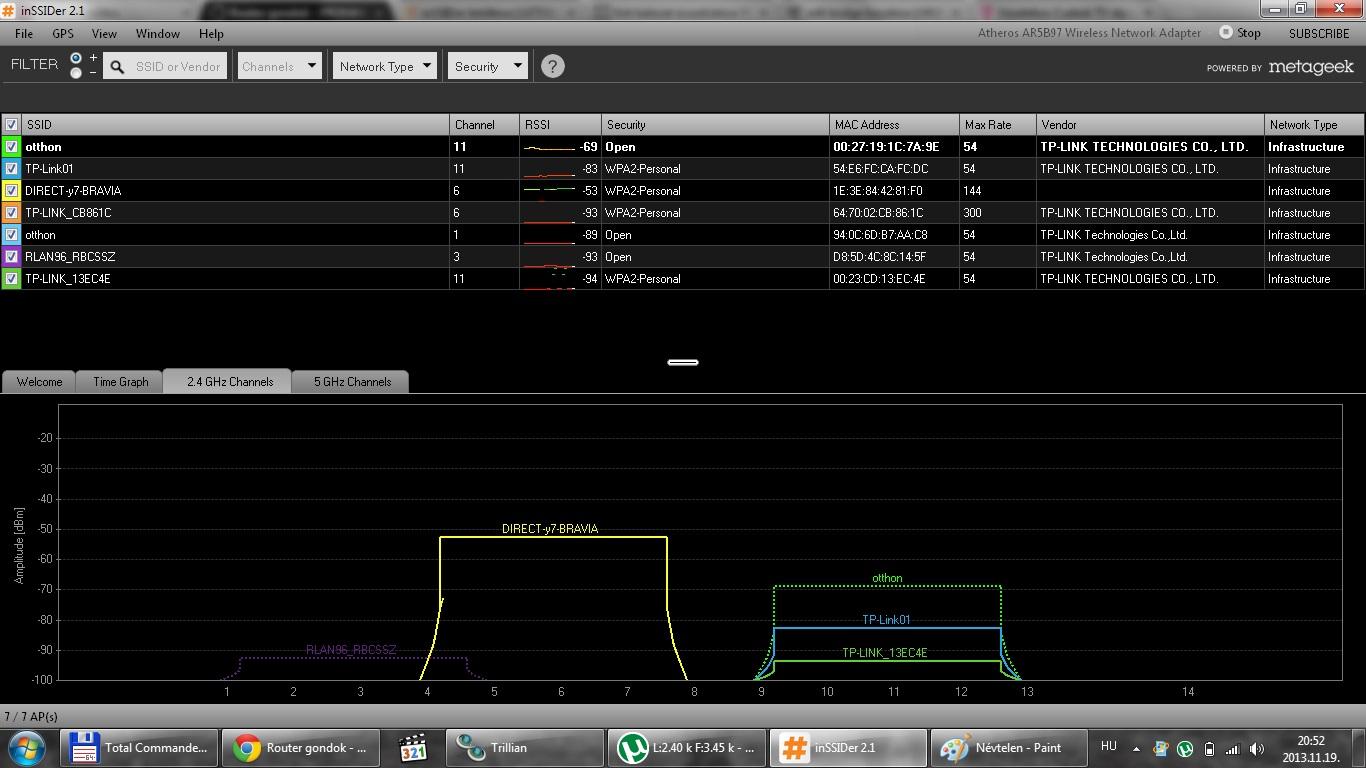The image size is (1366, 768).
Task: Click the network signal tray icon
Action: pos(1233,748)
